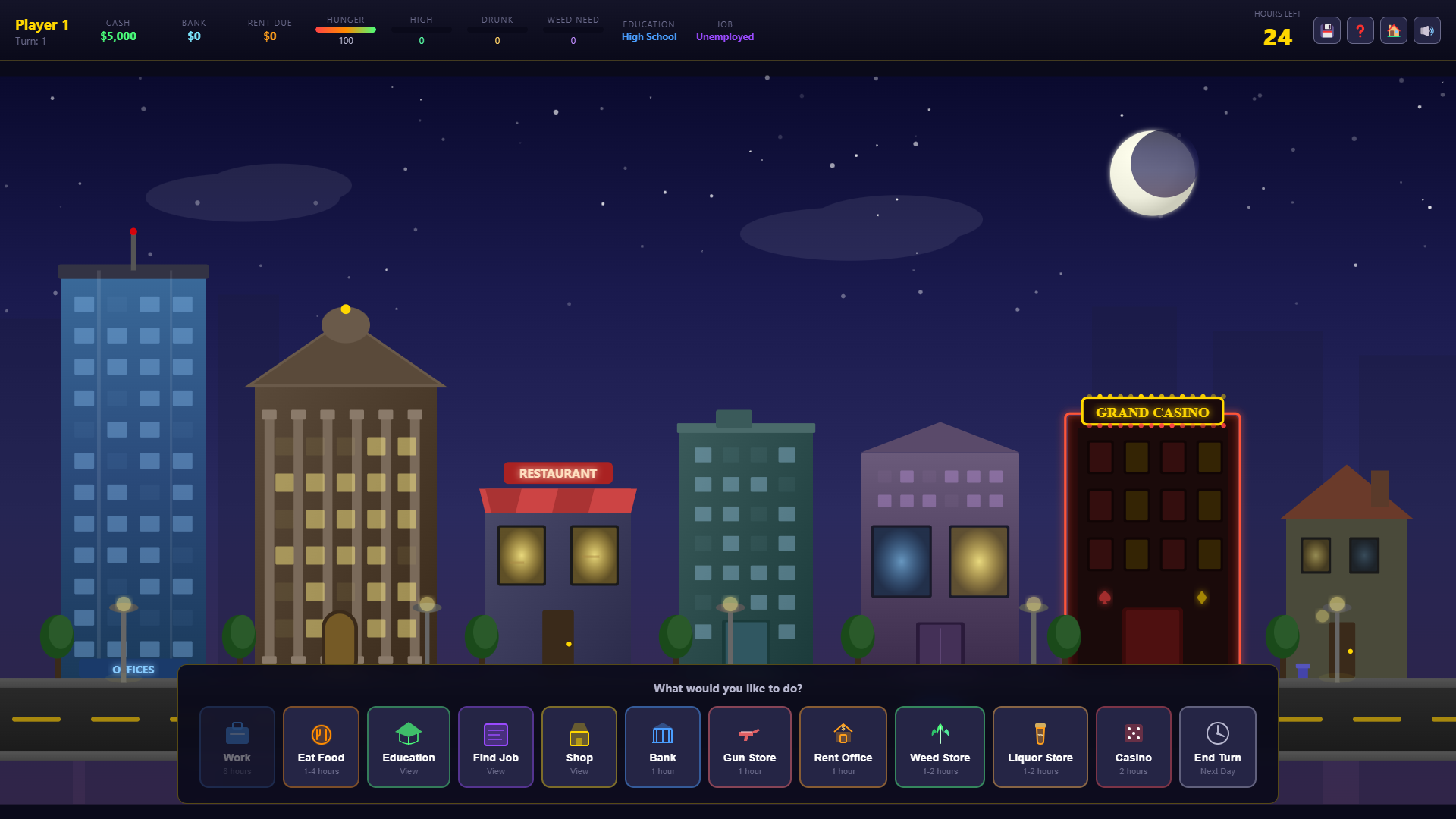Open the Liquor Store option
The height and width of the screenshot is (819, 1456).
(x=1040, y=747)
